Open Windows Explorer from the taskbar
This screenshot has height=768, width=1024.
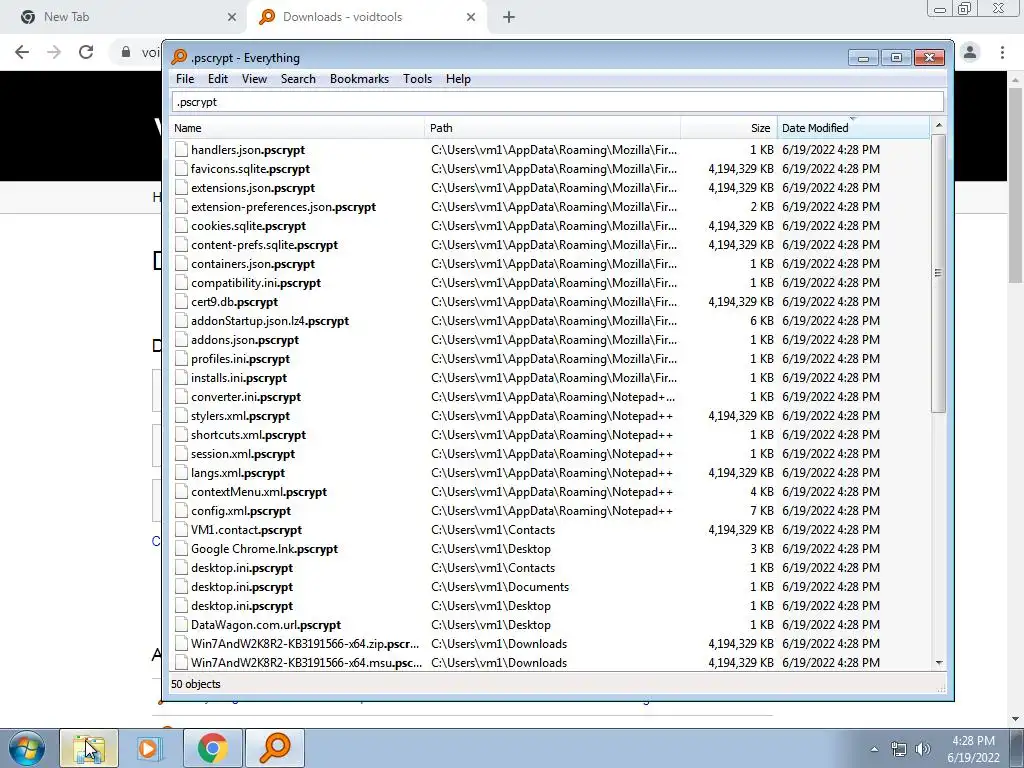tap(89, 748)
